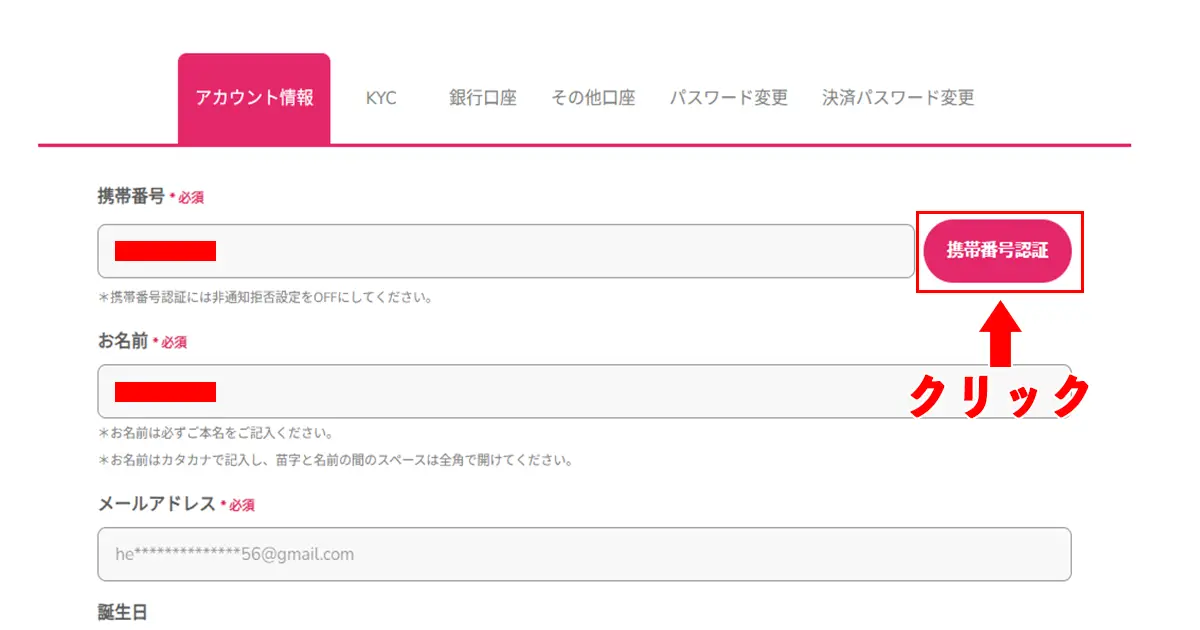This screenshot has width=1200, height=630.
Task: Open the パスワード変更 tab
Action: (x=729, y=98)
